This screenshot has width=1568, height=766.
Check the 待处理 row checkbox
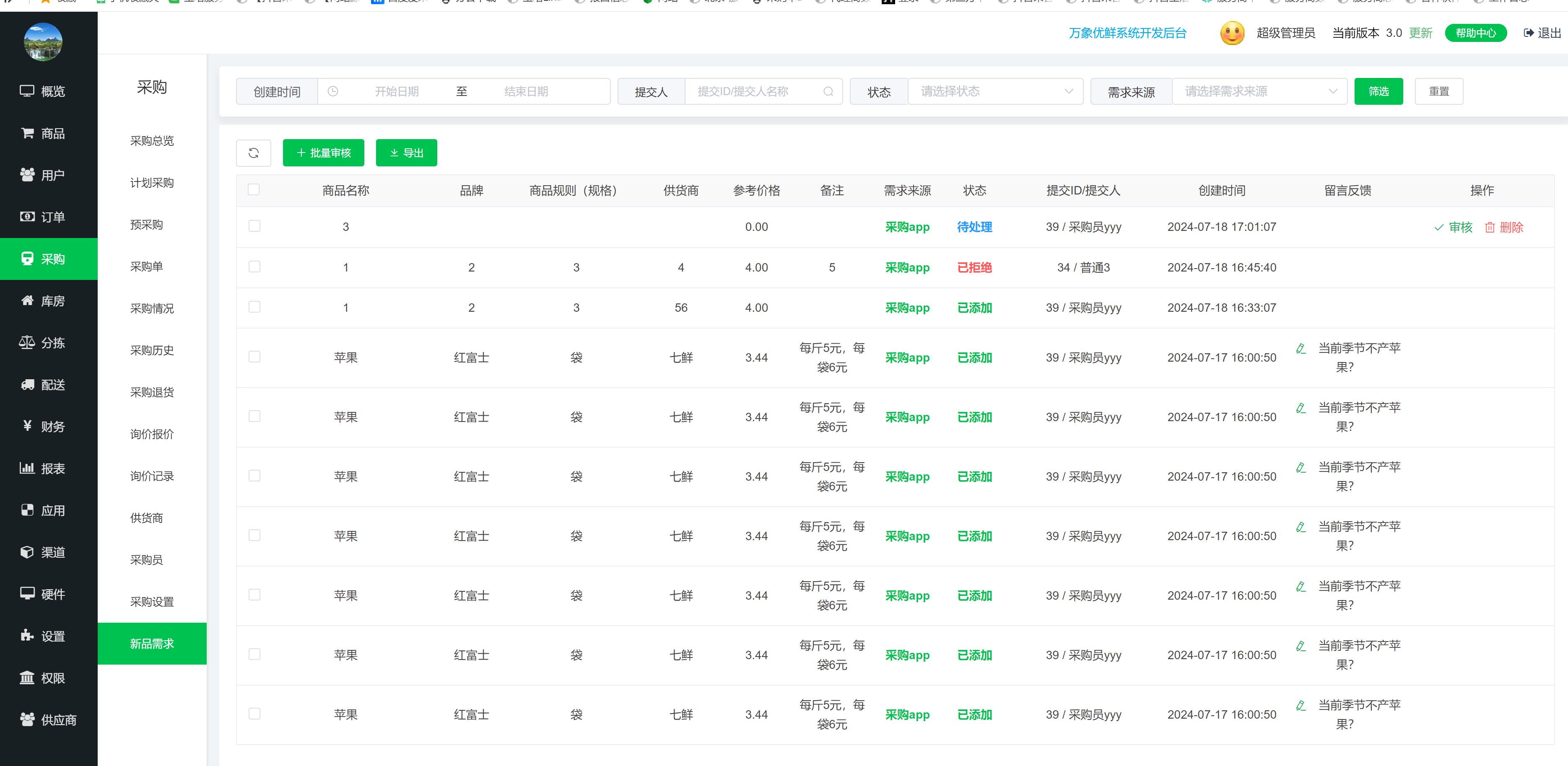tap(254, 226)
